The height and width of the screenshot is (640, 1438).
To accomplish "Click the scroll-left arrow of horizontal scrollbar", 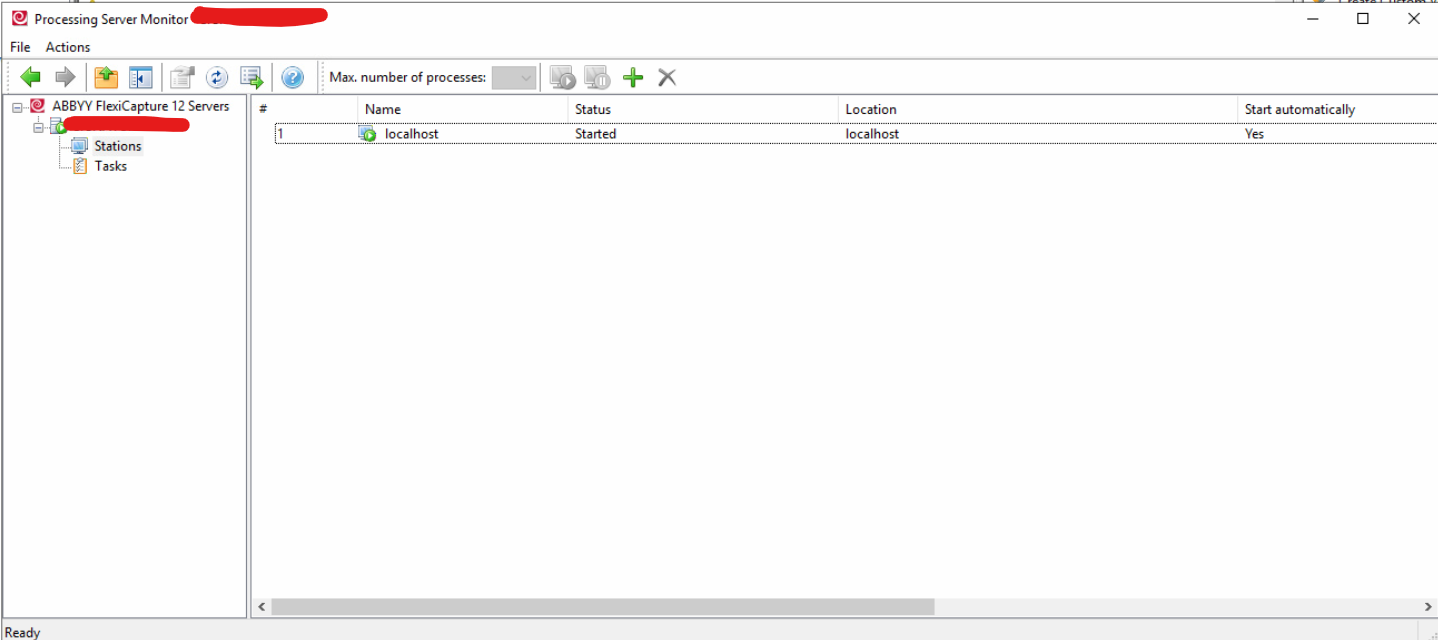I will coord(262,607).
